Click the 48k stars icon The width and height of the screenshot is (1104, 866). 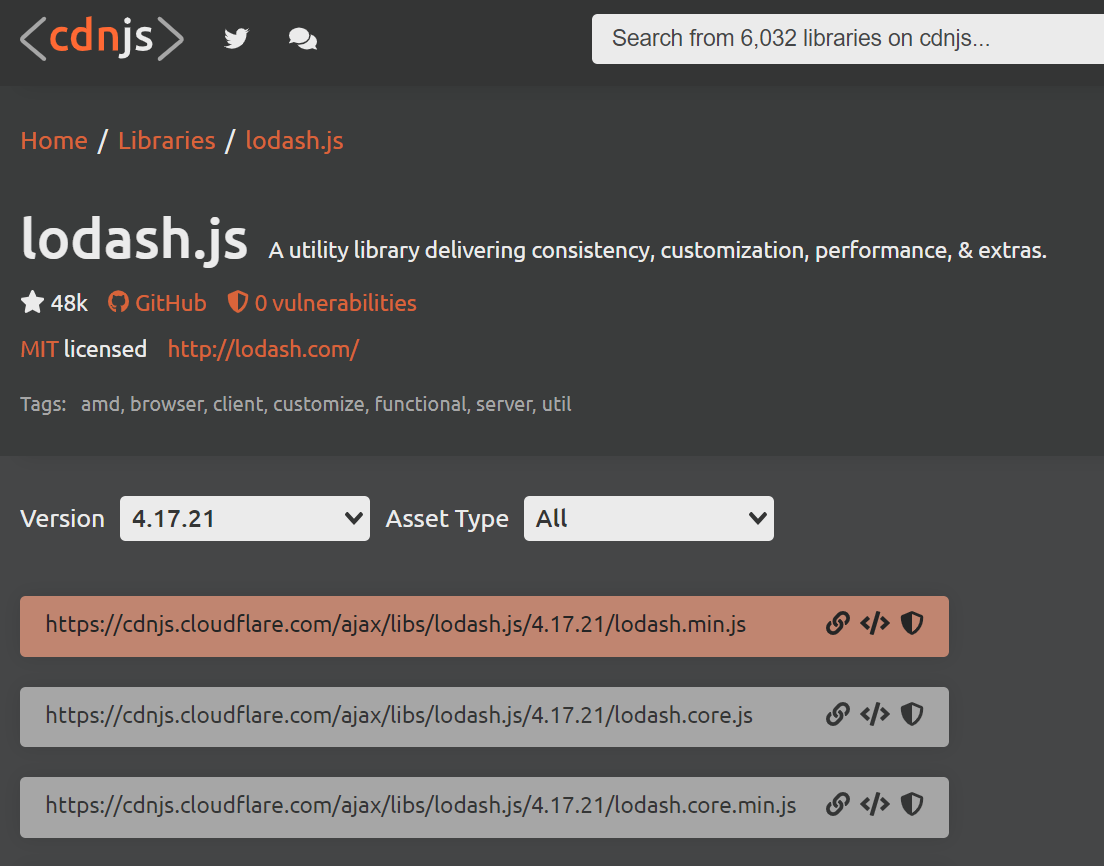coord(32,303)
